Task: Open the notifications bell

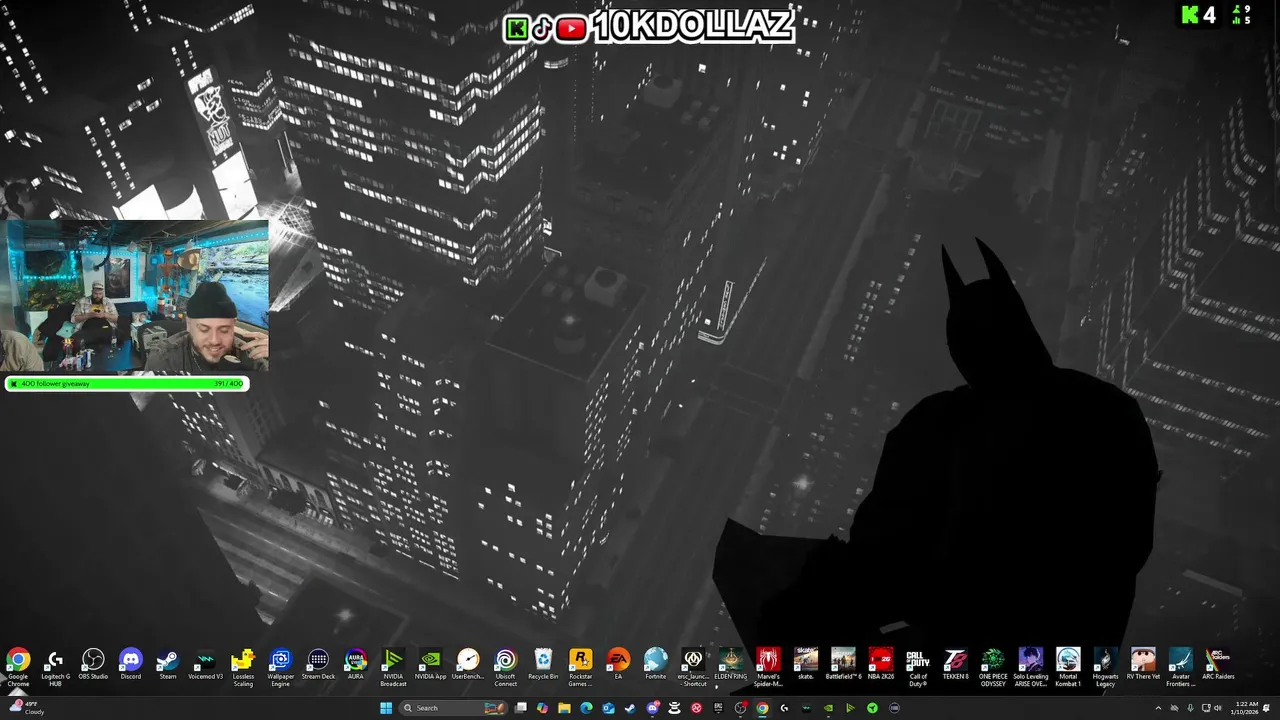Action: [1266, 708]
